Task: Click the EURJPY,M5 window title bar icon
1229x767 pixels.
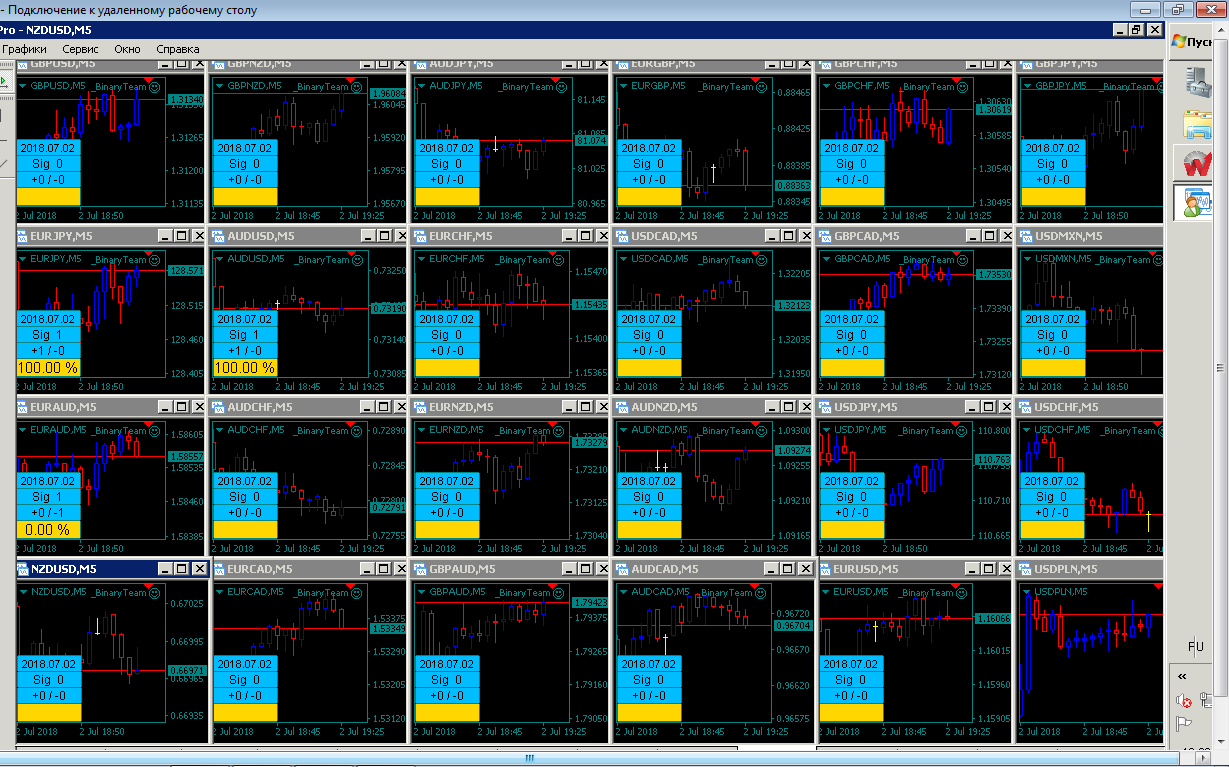Action: tap(22, 236)
